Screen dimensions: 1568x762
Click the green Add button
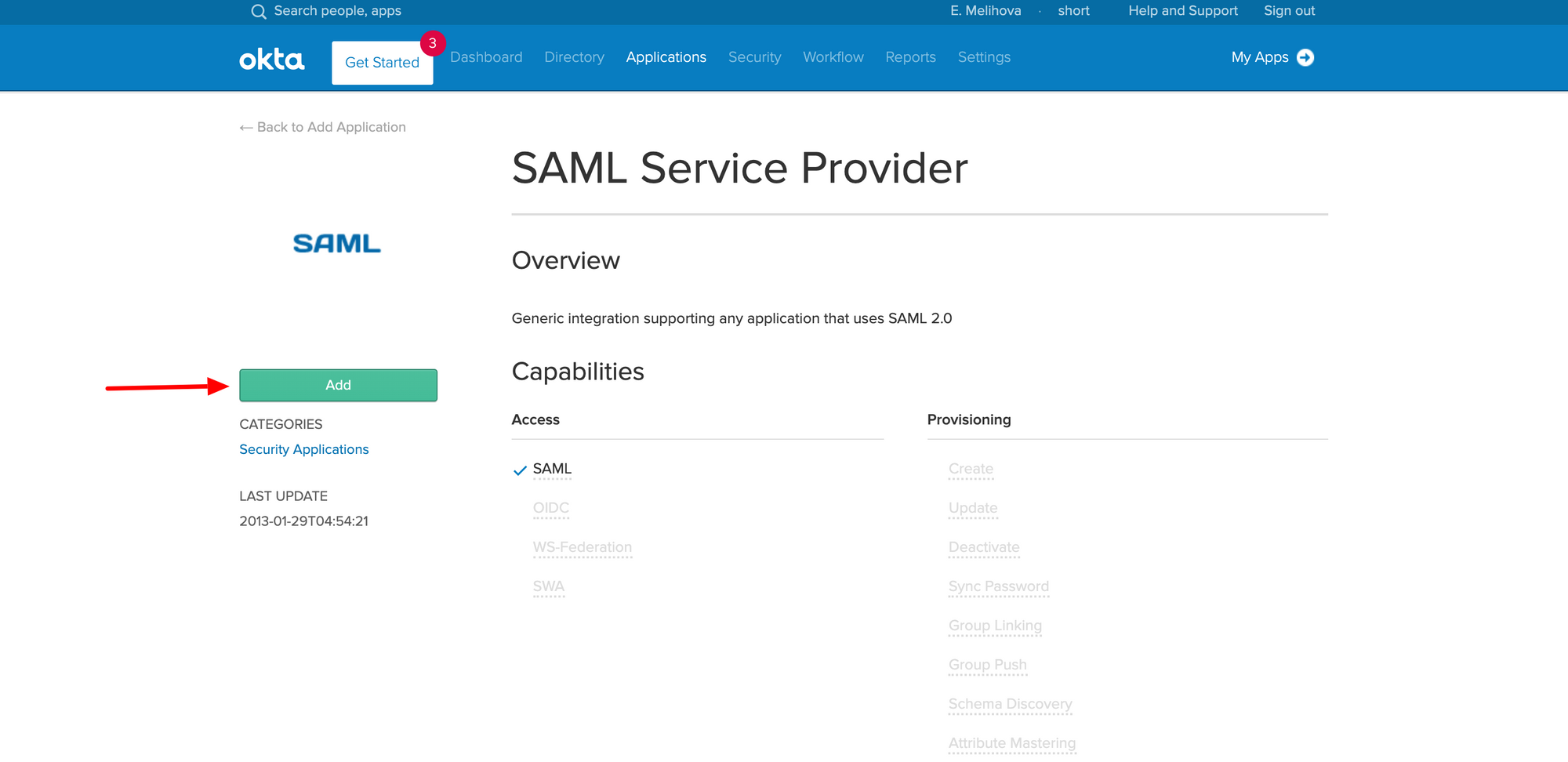click(339, 385)
